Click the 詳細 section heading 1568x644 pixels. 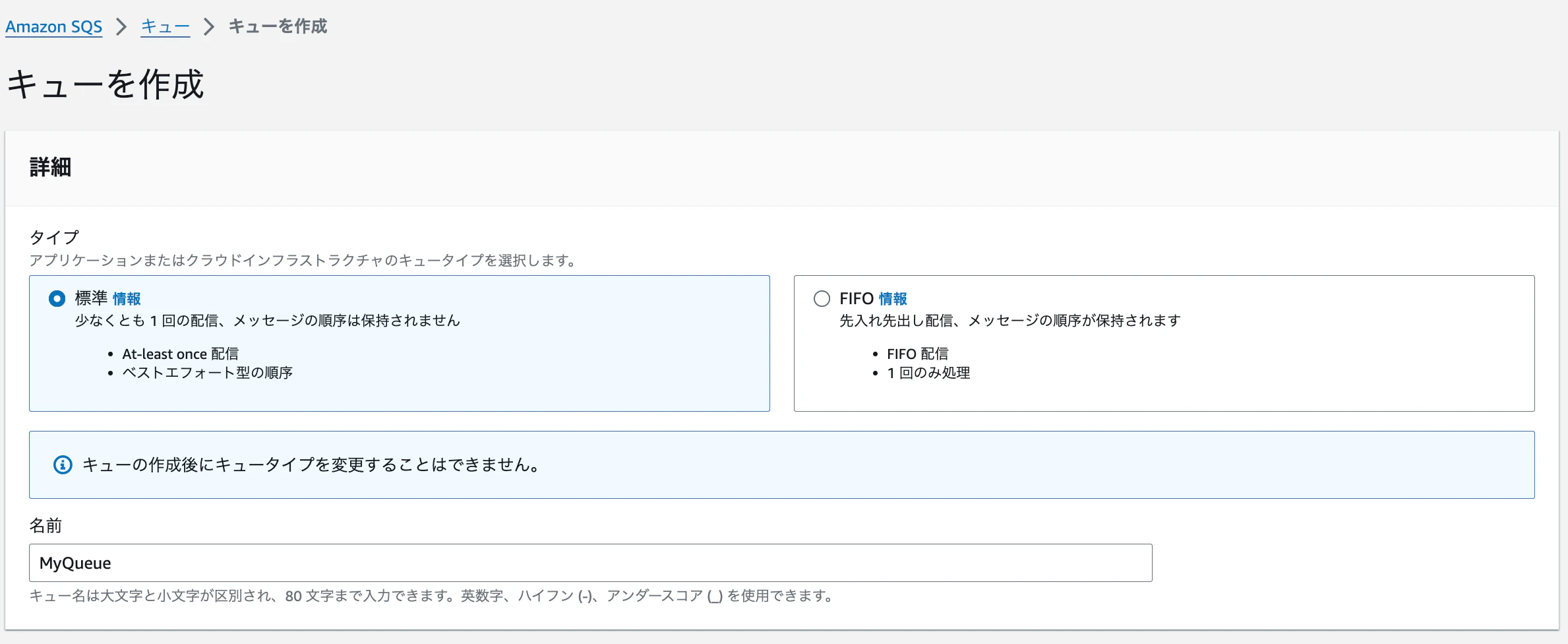pos(50,168)
